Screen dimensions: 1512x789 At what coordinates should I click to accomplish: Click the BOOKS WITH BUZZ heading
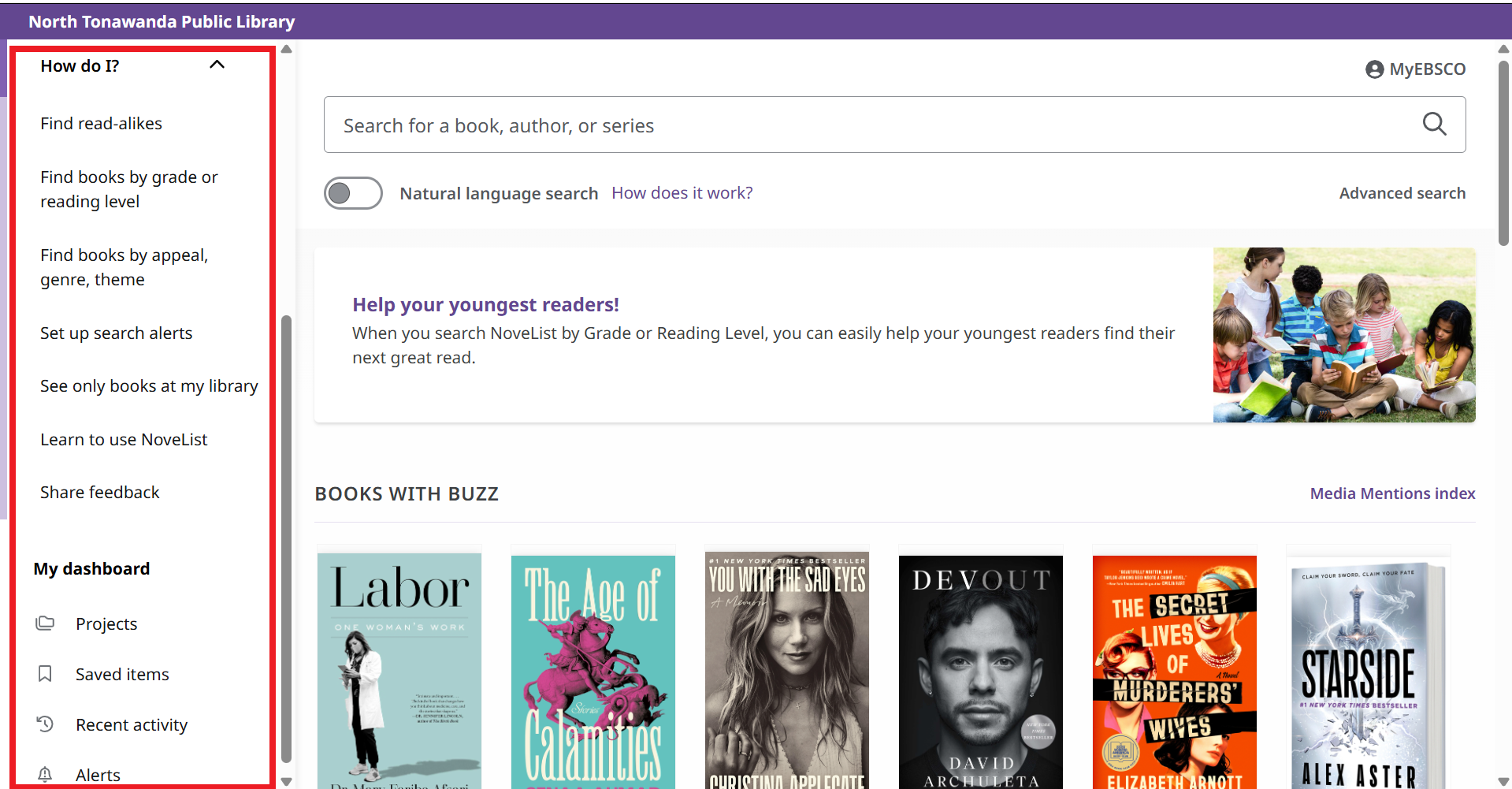pos(407,494)
